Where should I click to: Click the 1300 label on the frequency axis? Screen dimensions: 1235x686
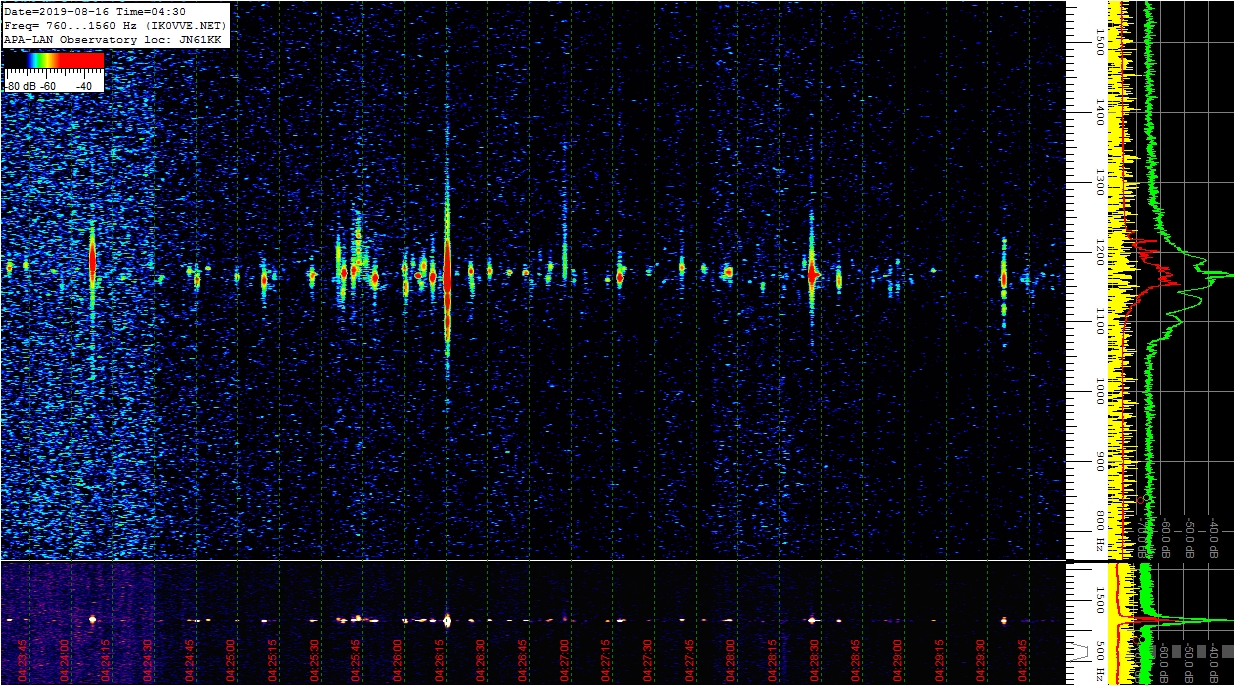click(x=1099, y=183)
